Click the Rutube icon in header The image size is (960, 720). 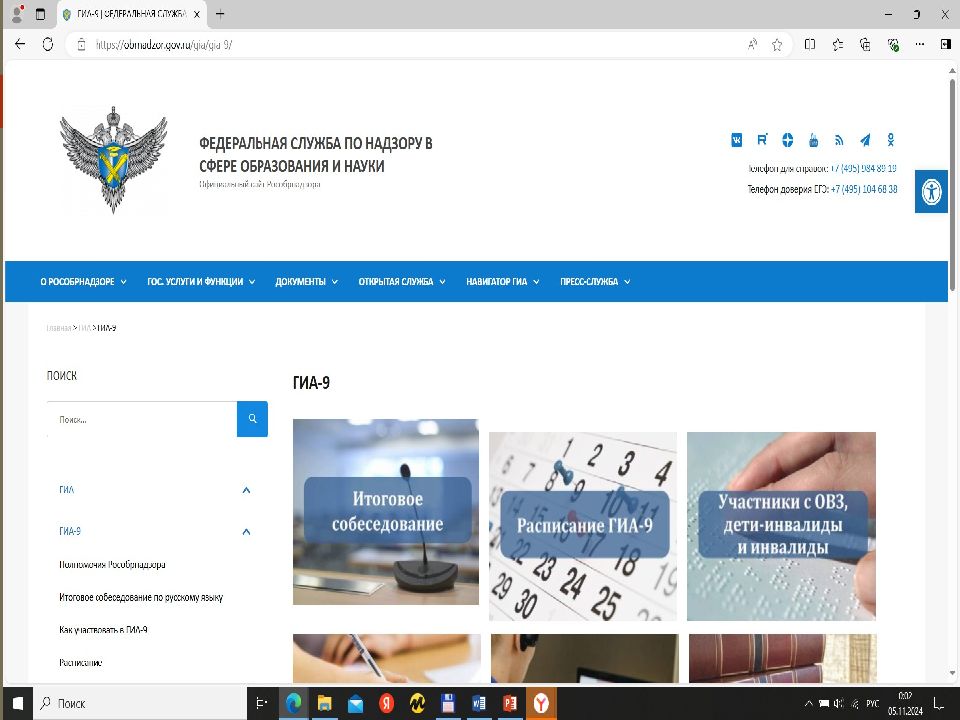tap(763, 140)
